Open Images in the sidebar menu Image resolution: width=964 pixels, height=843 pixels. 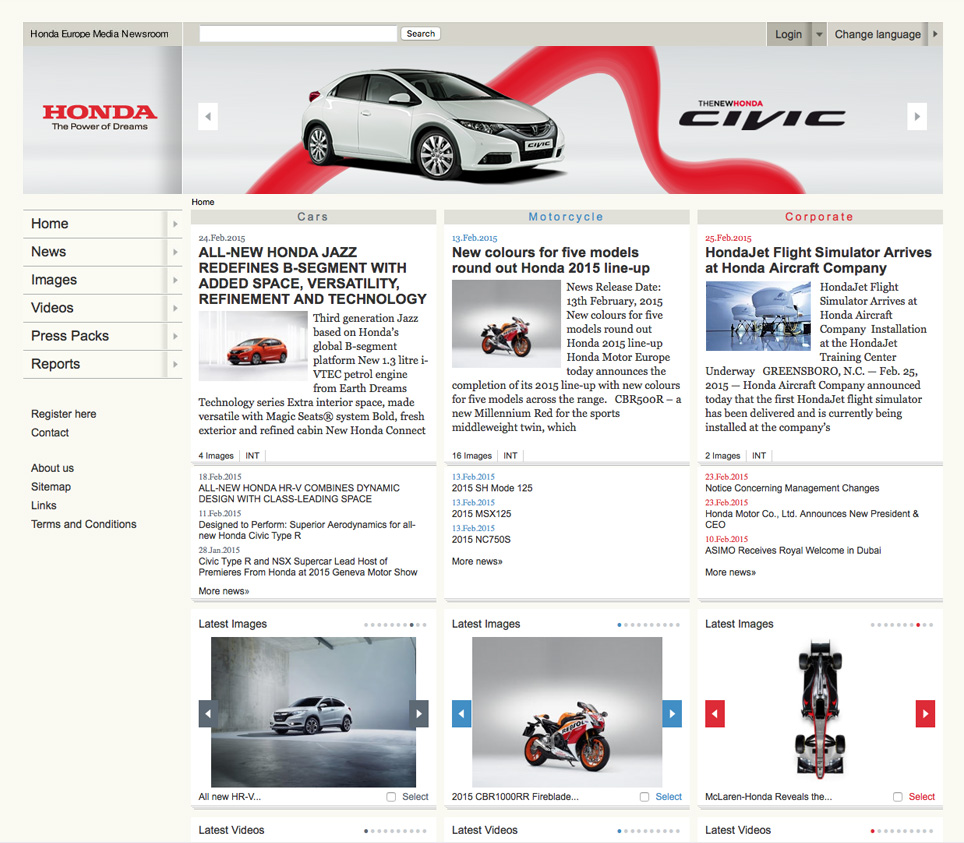[x=54, y=280]
